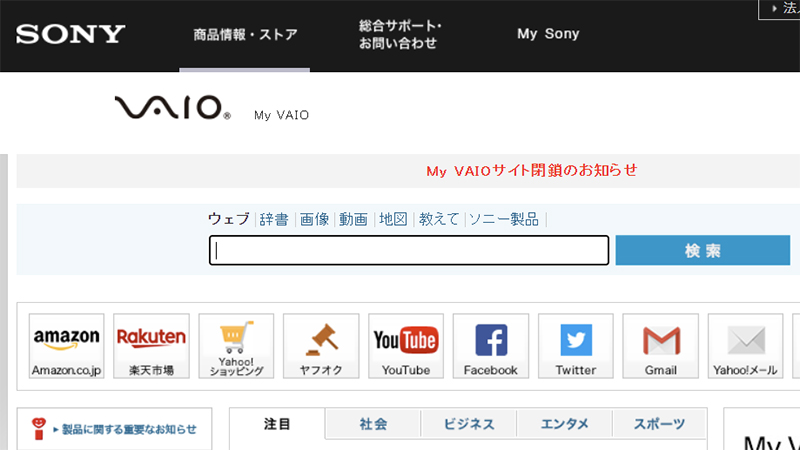
Task: Open the Facebook shortcut icon
Action: point(491,346)
